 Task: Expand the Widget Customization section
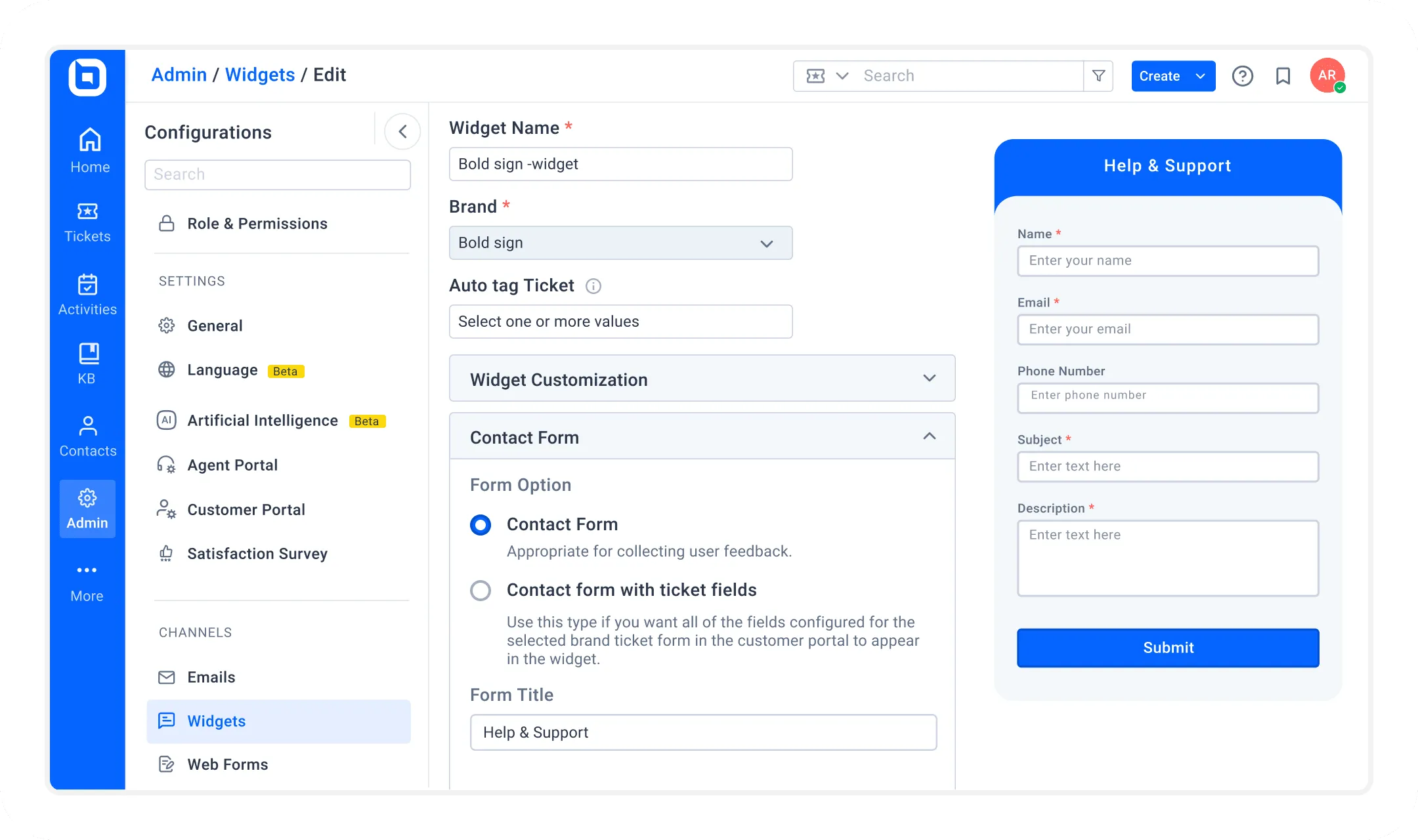[929, 380]
